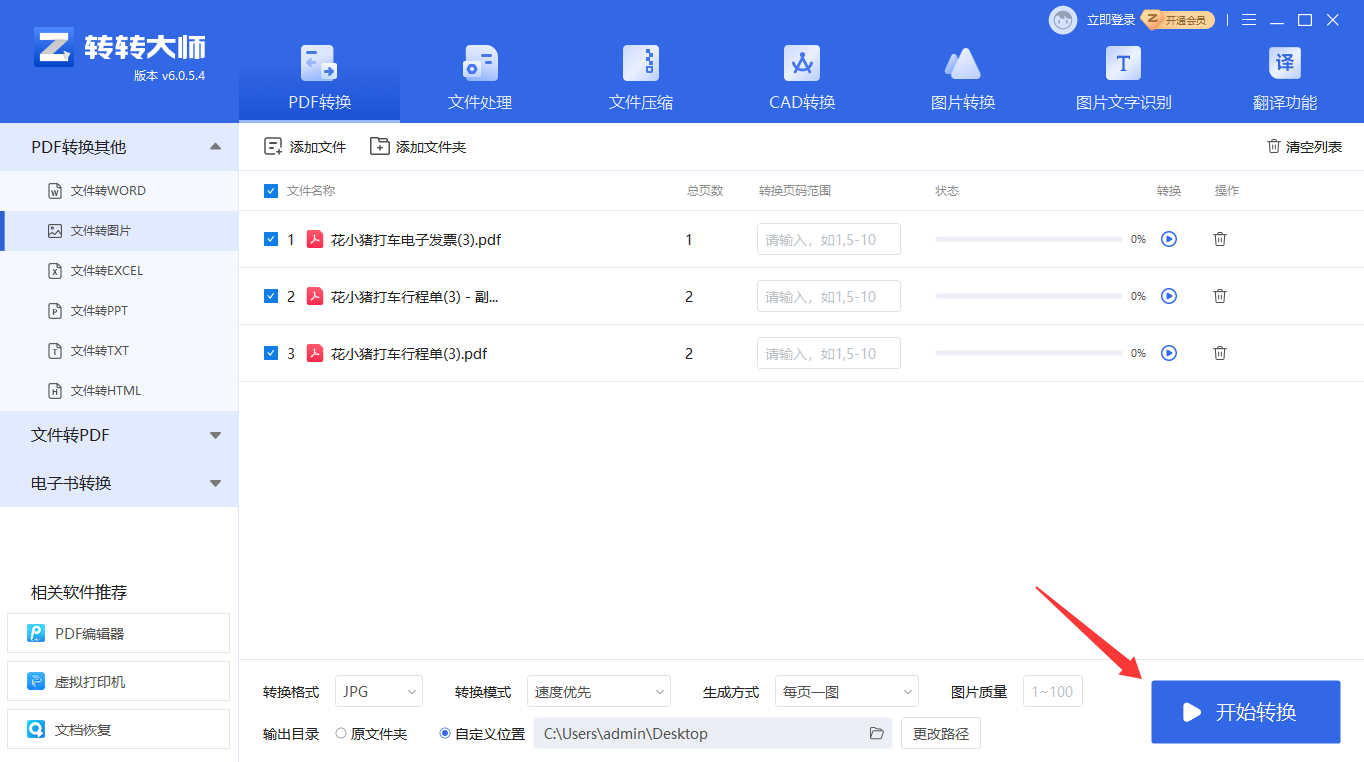Open the 翻译功能 tab
This screenshot has width=1364, height=762.
[x=1285, y=78]
